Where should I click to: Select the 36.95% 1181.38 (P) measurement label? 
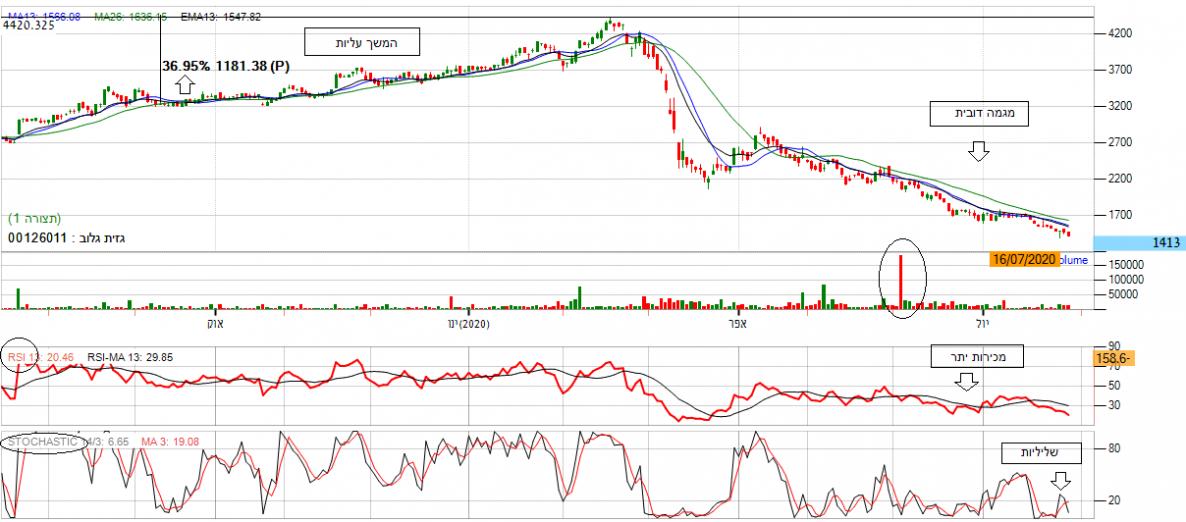[226, 66]
